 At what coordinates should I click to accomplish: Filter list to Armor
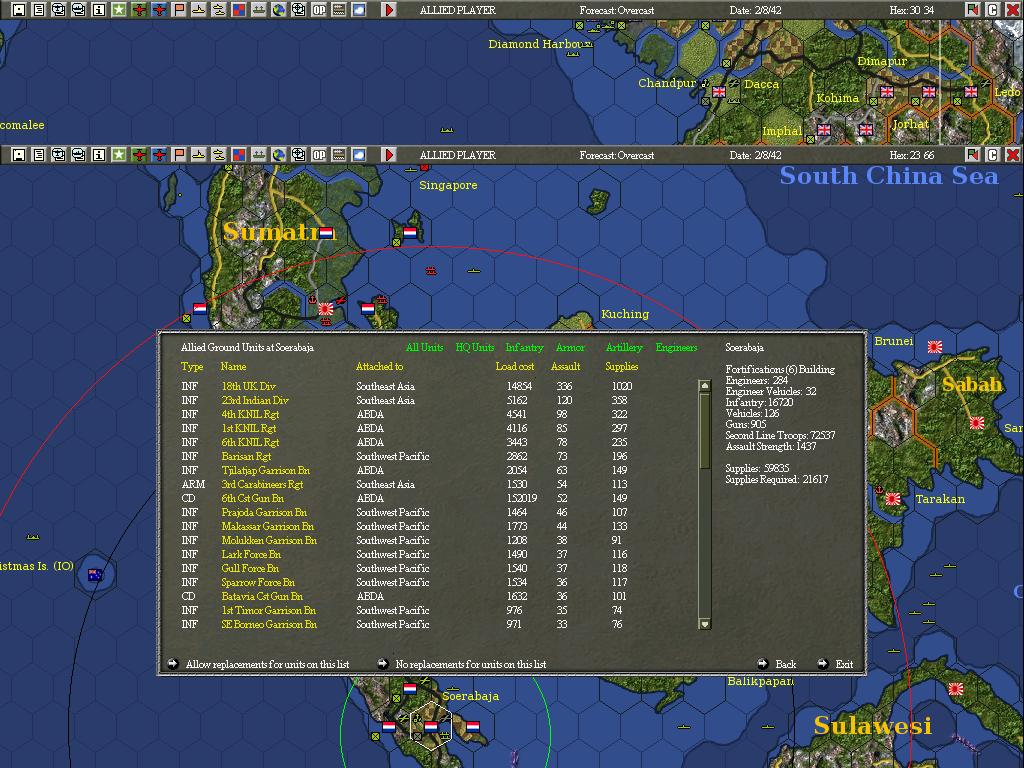coord(570,347)
